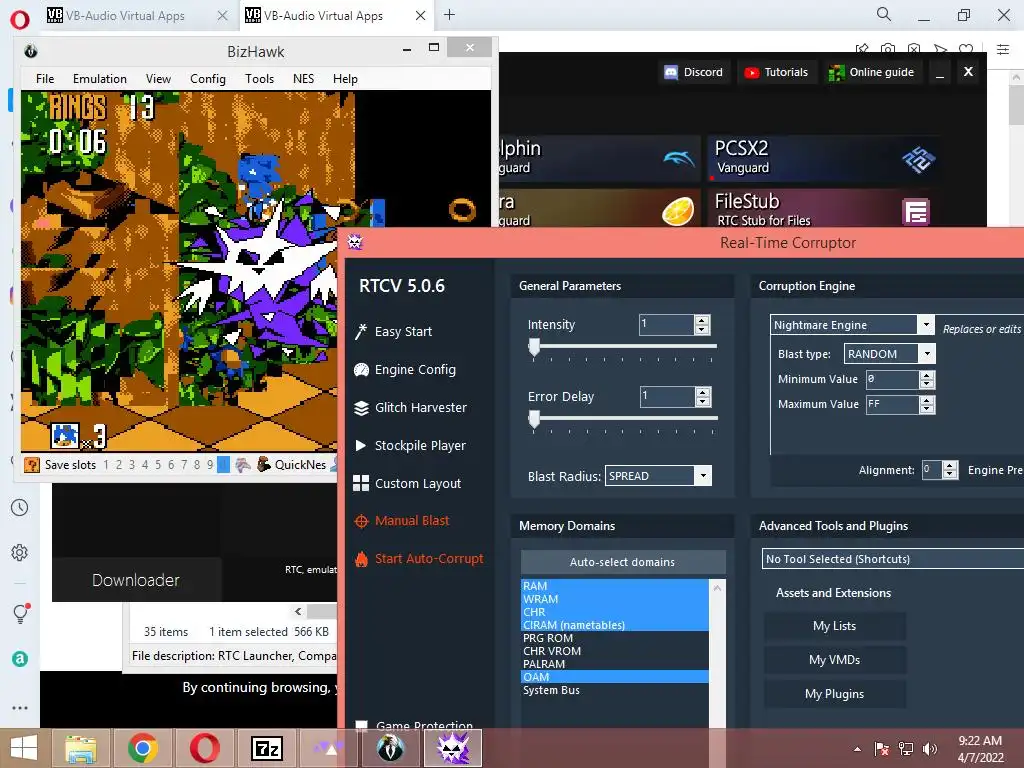Open the Discord link in RTC Launcher
This screenshot has width=1024, height=768.
click(x=694, y=72)
